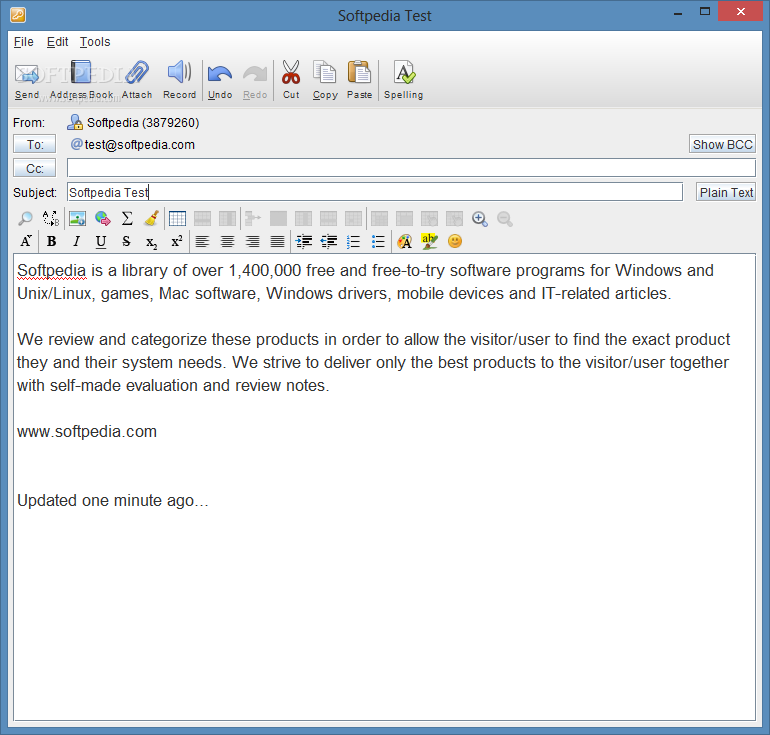
Task: Click the Softpedia (3879260) sender account
Action: pyautogui.click(x=133, y=122)
